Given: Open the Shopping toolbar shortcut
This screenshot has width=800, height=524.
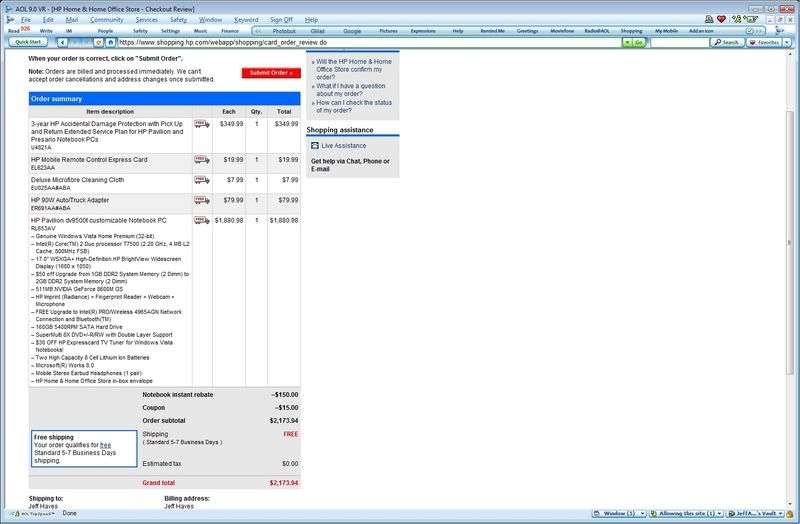Looking at the screenshot, I should (631, 31).
